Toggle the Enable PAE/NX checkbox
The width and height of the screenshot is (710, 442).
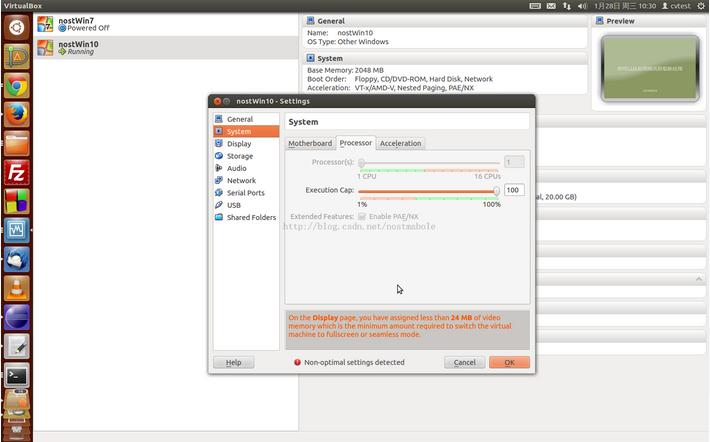[x=362, y=217]
